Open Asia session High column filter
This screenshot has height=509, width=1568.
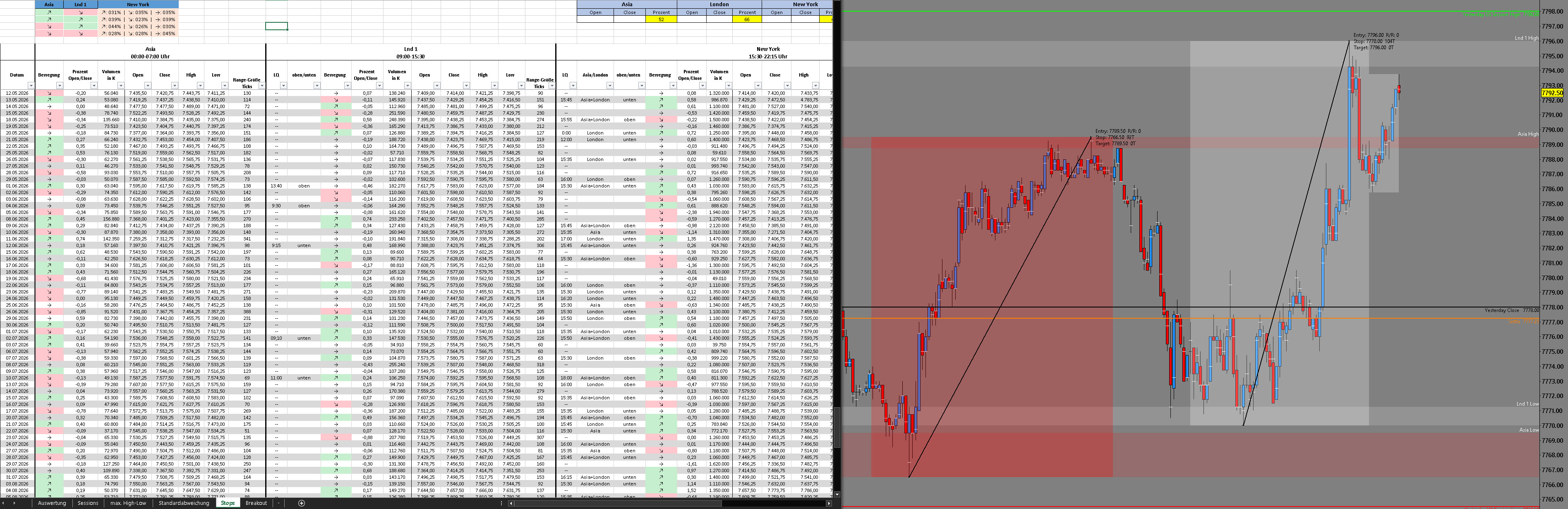pos(201,86)
